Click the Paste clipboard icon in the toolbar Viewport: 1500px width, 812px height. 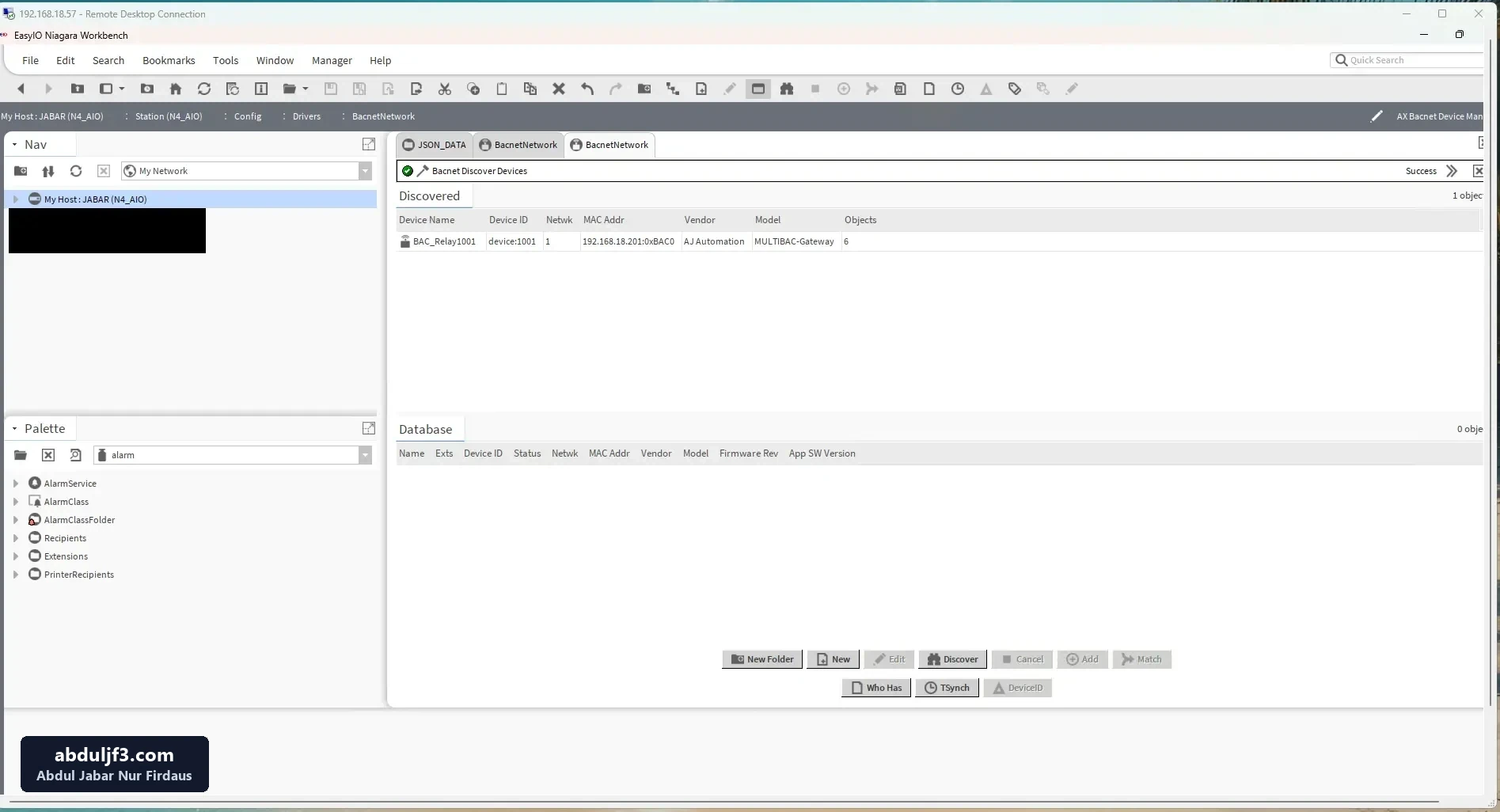pyautogui.click(x=502, y=89)
